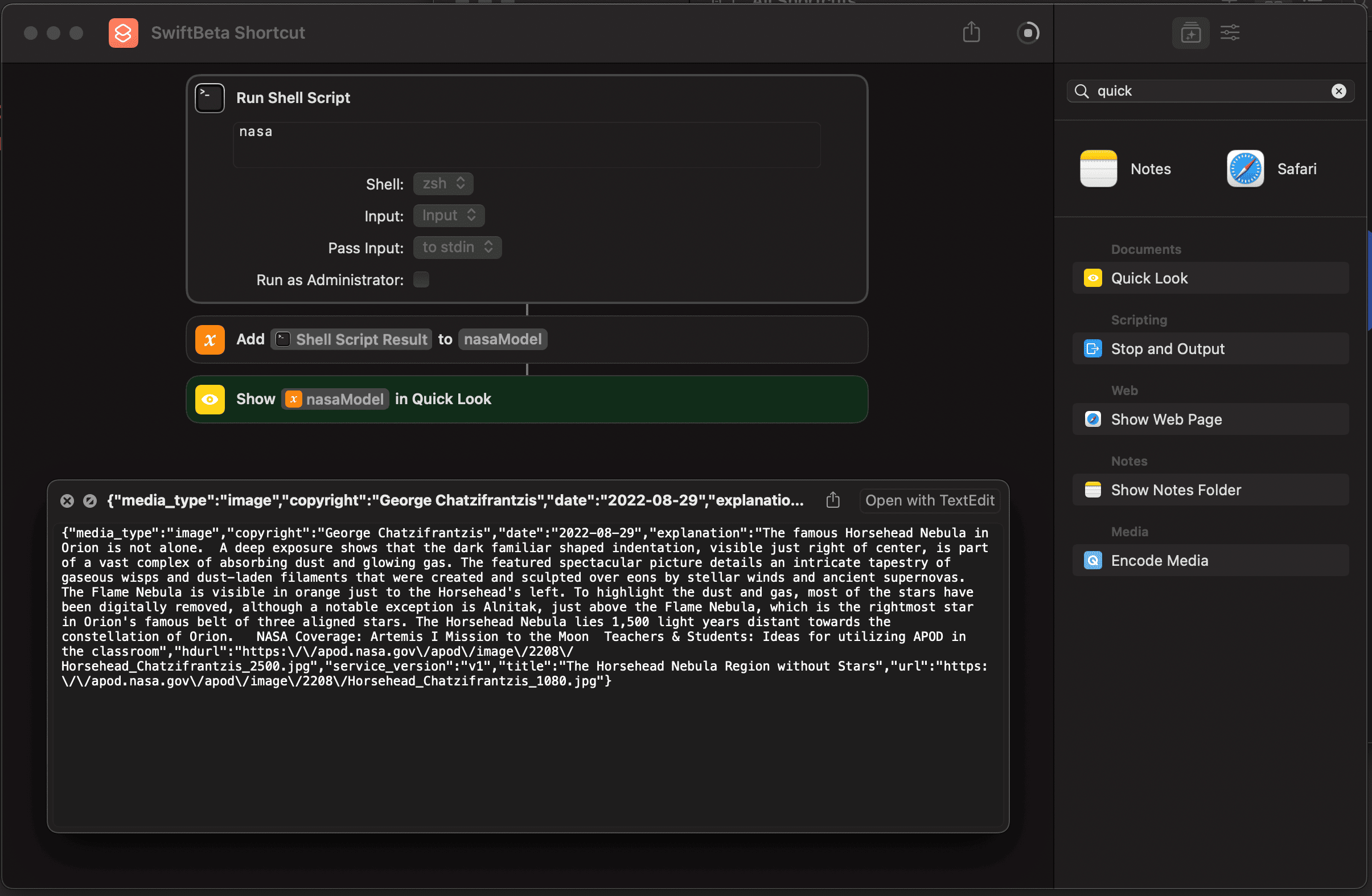This screenshot has width=1372, height=896.
Task: Select the Notes app icon
Action: tap(1098, 168)
